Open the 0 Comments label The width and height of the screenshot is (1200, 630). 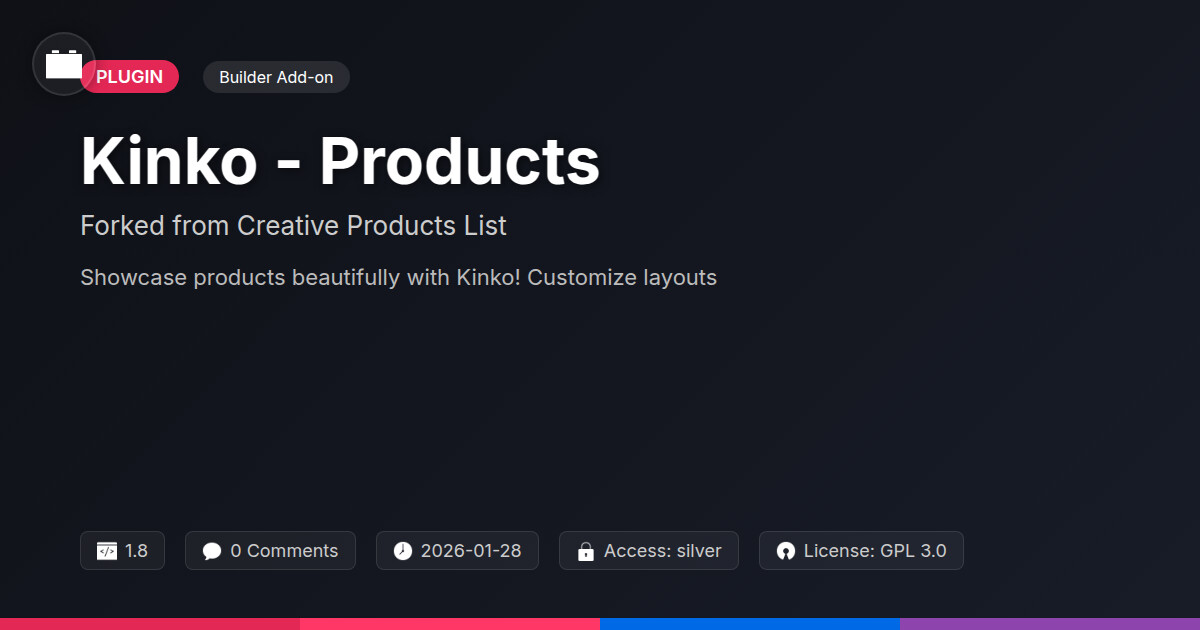click(x=284, y=551)
